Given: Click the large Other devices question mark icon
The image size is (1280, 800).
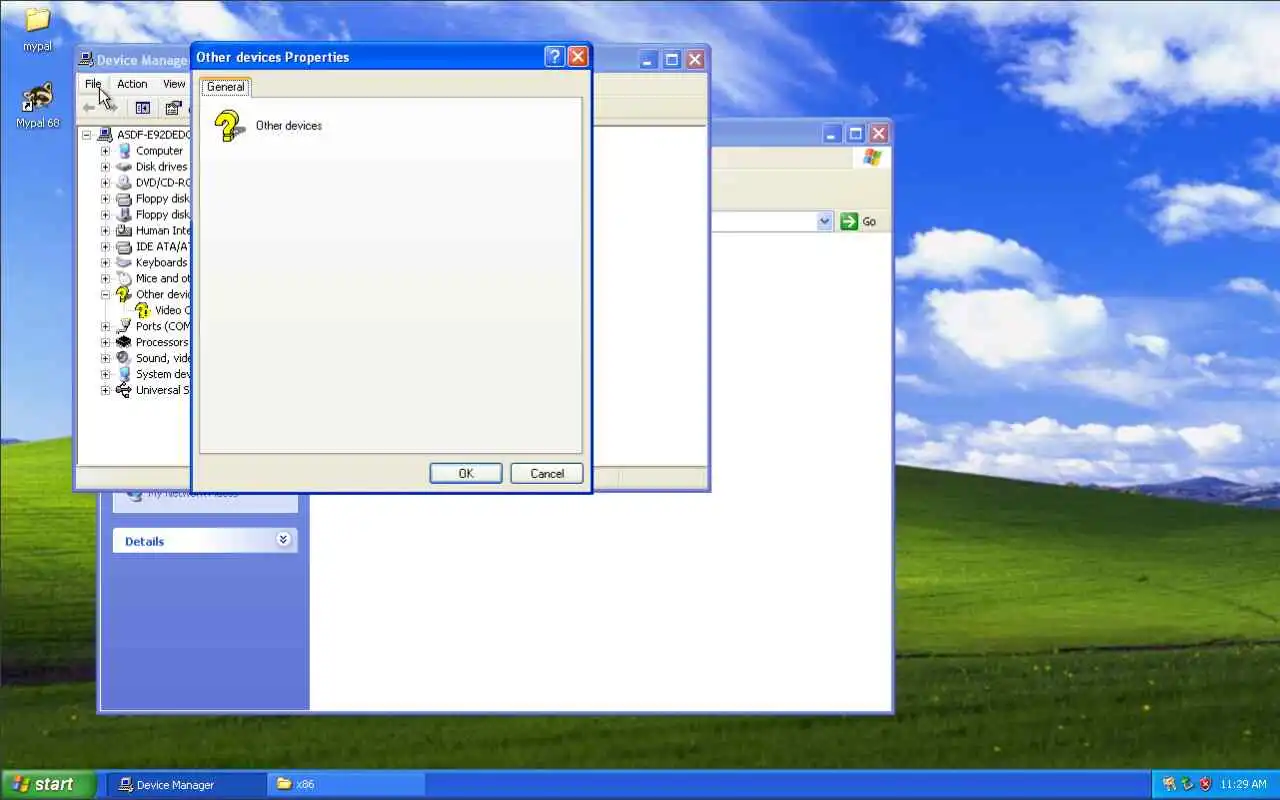Looking at the screenshot, I should pos(229,126).
